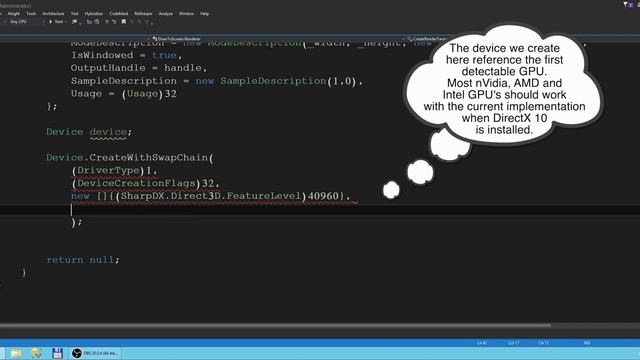
Task: Click the INS indicator in status bar
Action: pos(587,343)
